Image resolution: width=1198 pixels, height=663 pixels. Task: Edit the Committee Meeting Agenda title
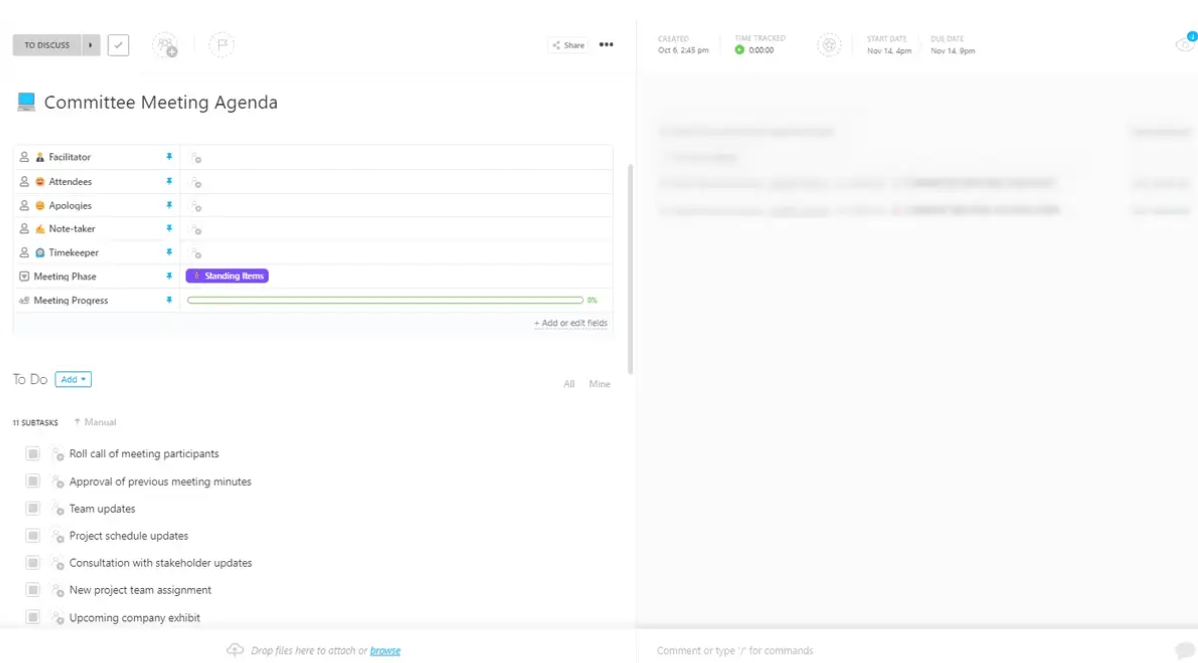tap(161, 102)
